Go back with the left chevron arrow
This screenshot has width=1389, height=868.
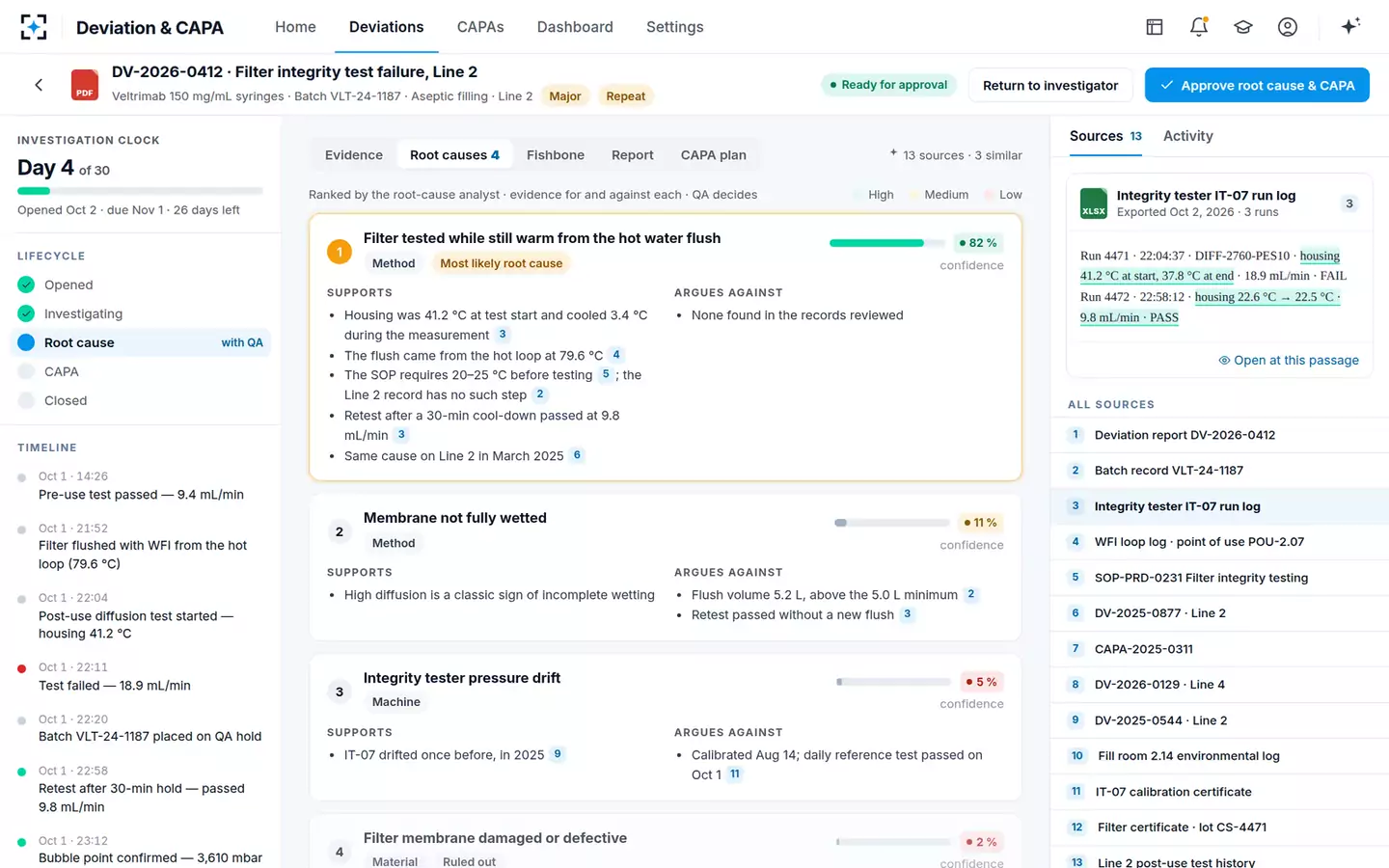(x=39, y=85)
